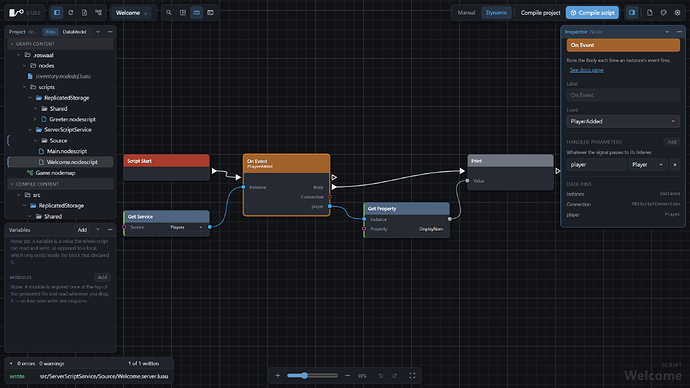Open Main.nodescript file

click(67, 151)
